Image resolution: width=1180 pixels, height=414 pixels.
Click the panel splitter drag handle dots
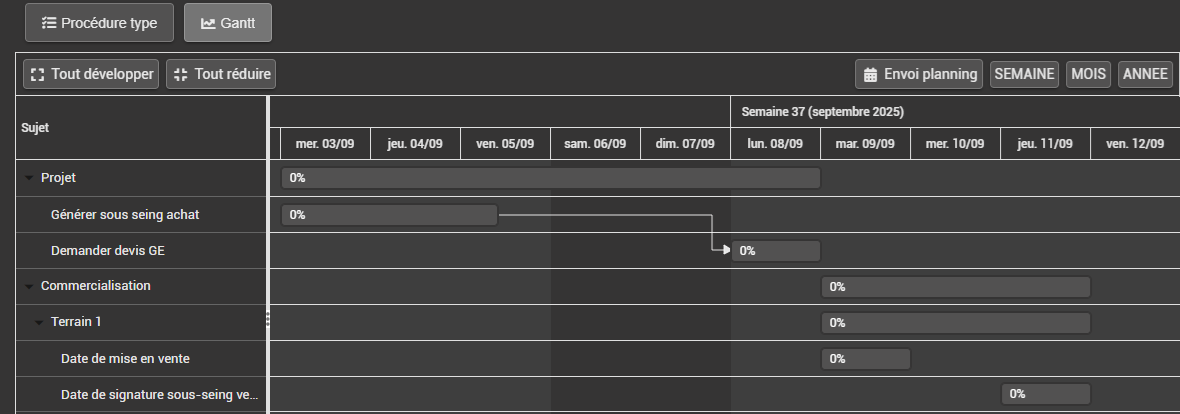[x=268, y=319]
